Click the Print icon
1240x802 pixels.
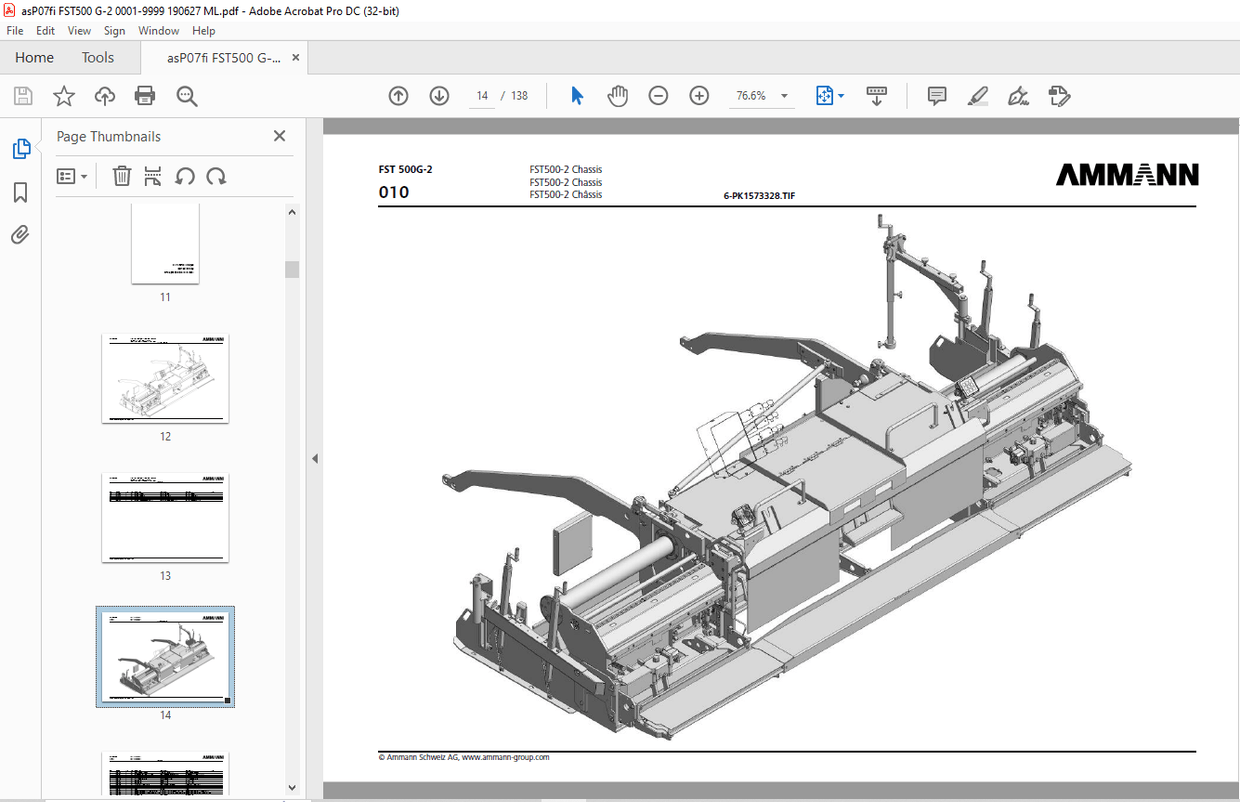145,95
